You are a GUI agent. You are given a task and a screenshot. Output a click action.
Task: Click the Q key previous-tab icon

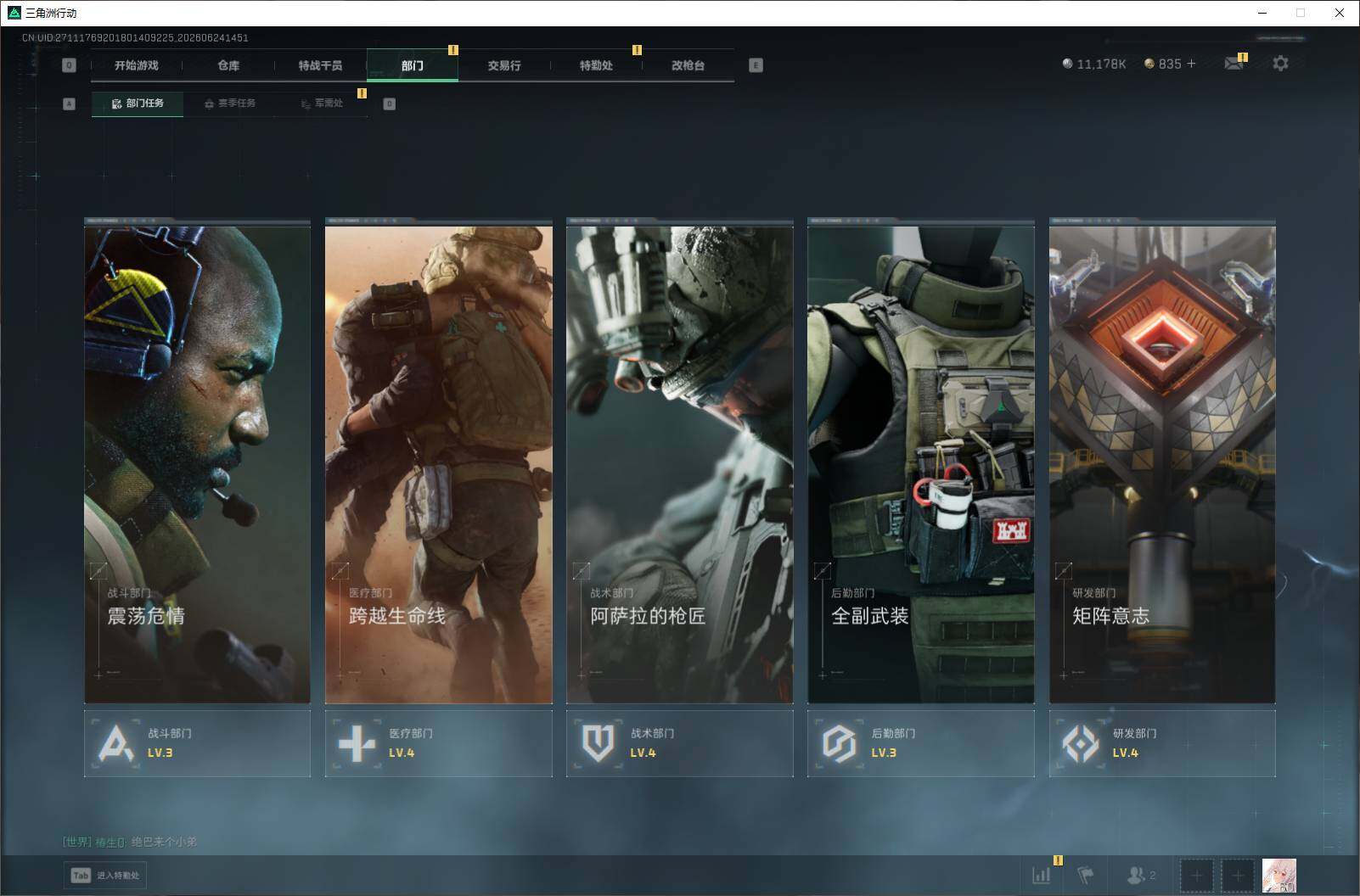pyautogui.click(x=70, y=65)
